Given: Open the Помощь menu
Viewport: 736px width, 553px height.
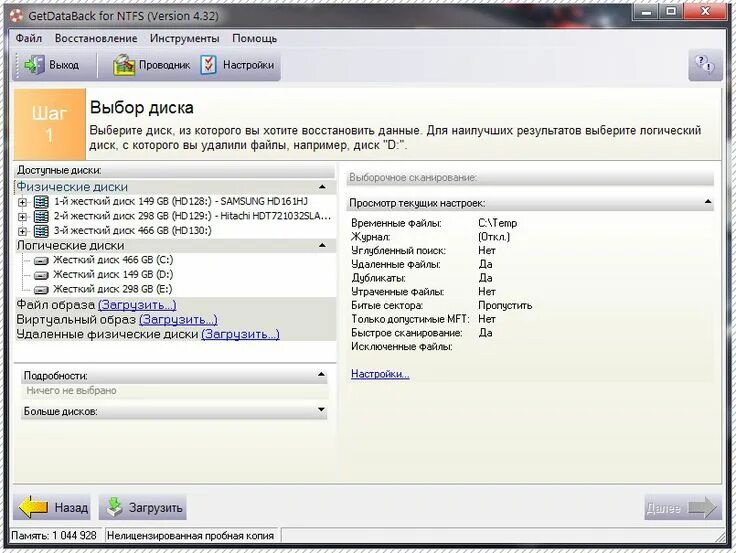Looking at the screenshot, I should 254,38.
